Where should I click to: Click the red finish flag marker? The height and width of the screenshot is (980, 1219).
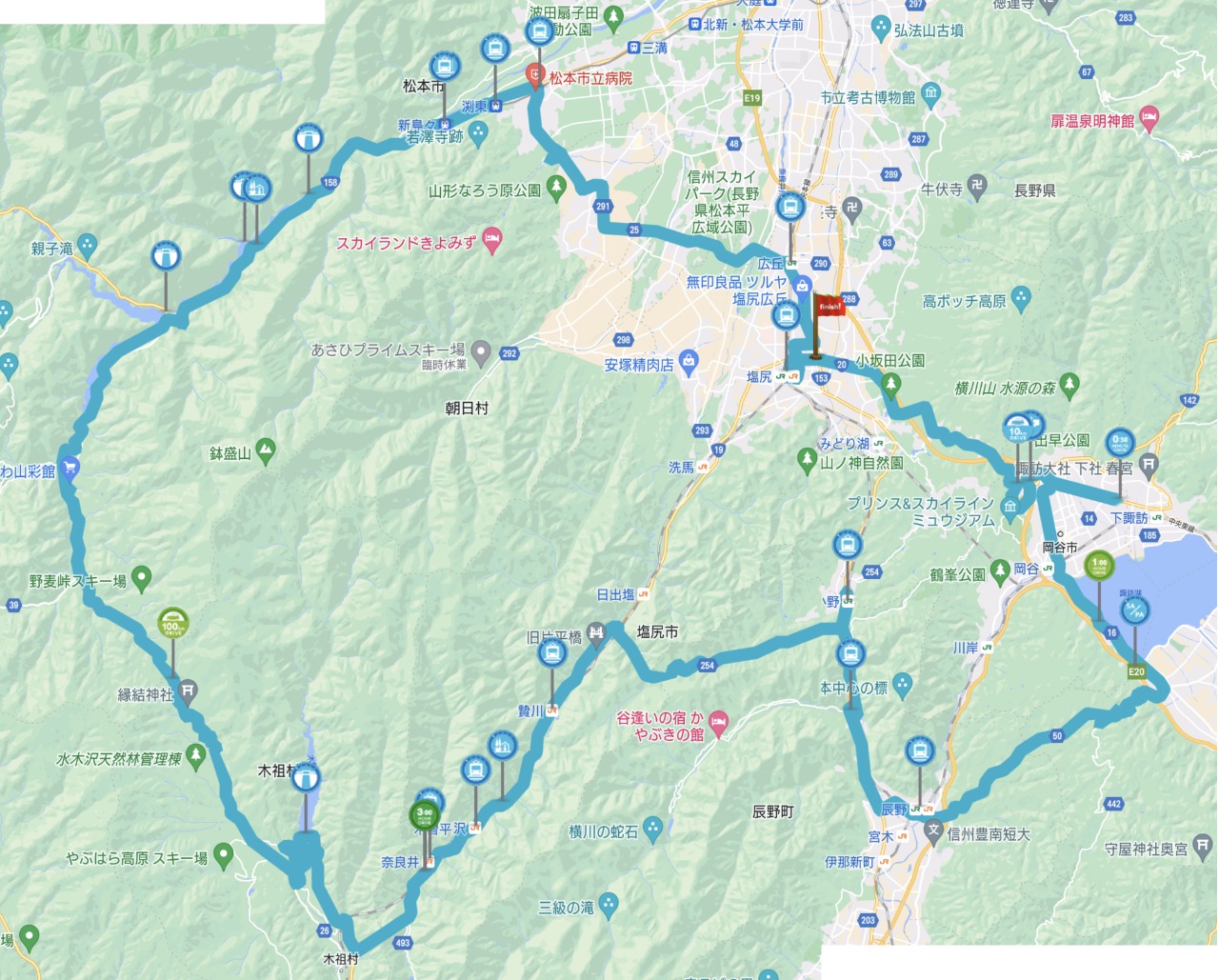(x=827, y=307)
